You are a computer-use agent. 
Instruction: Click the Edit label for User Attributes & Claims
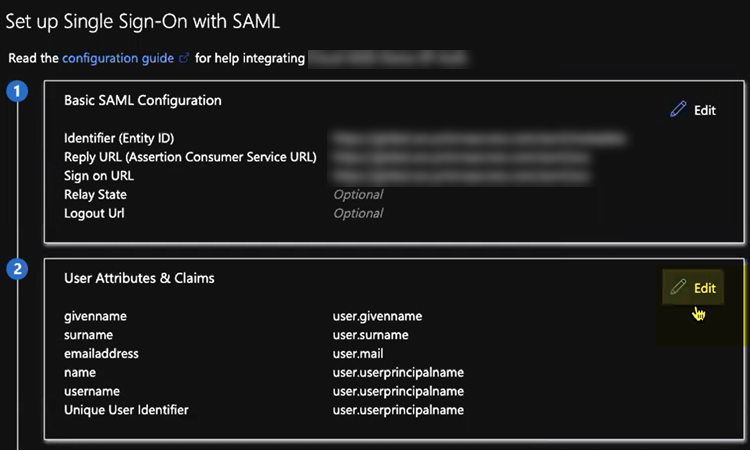click(x=705, y=288)
